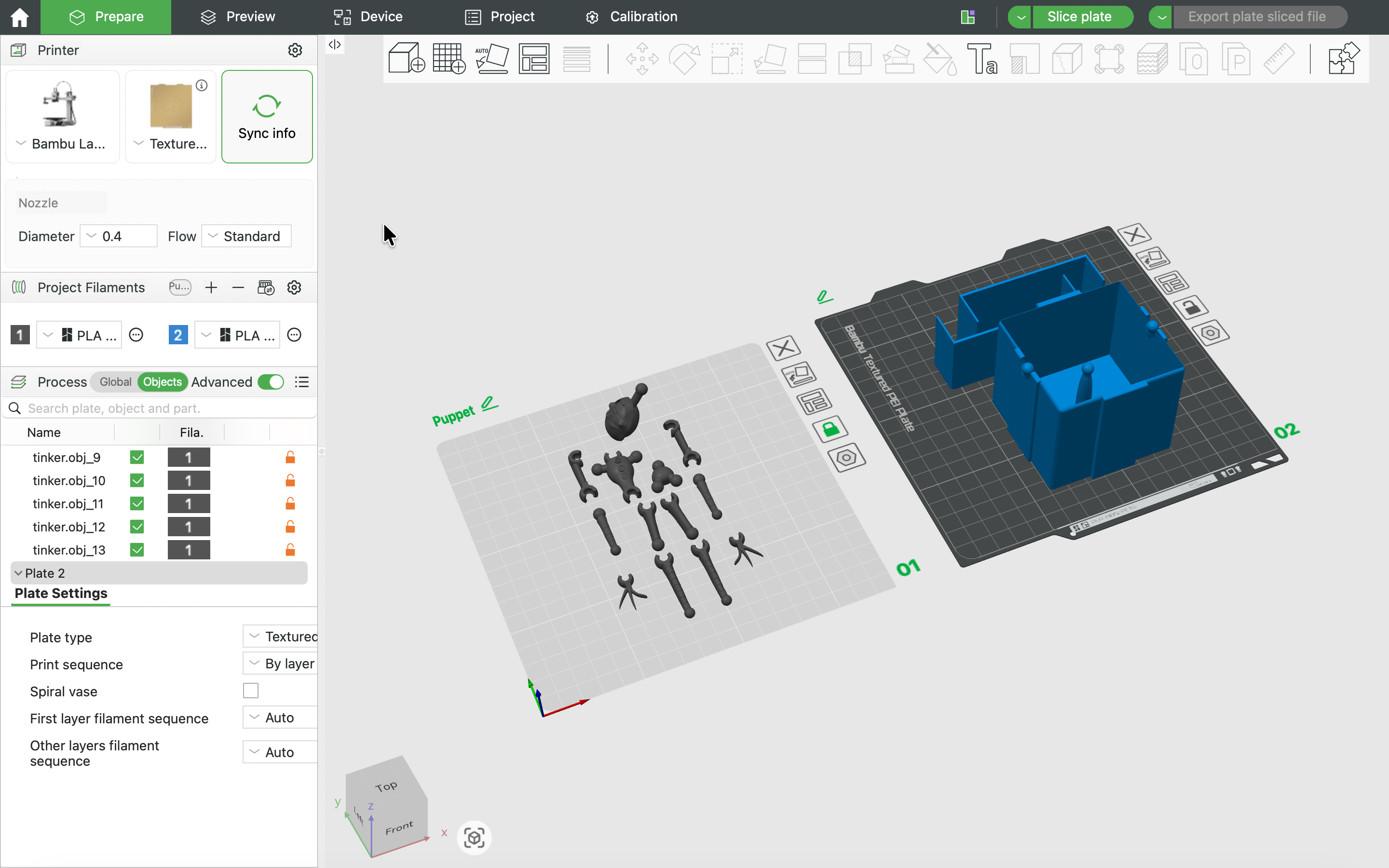
Task: Arrange all objects toolbar icon
Action: coord(534,58)
